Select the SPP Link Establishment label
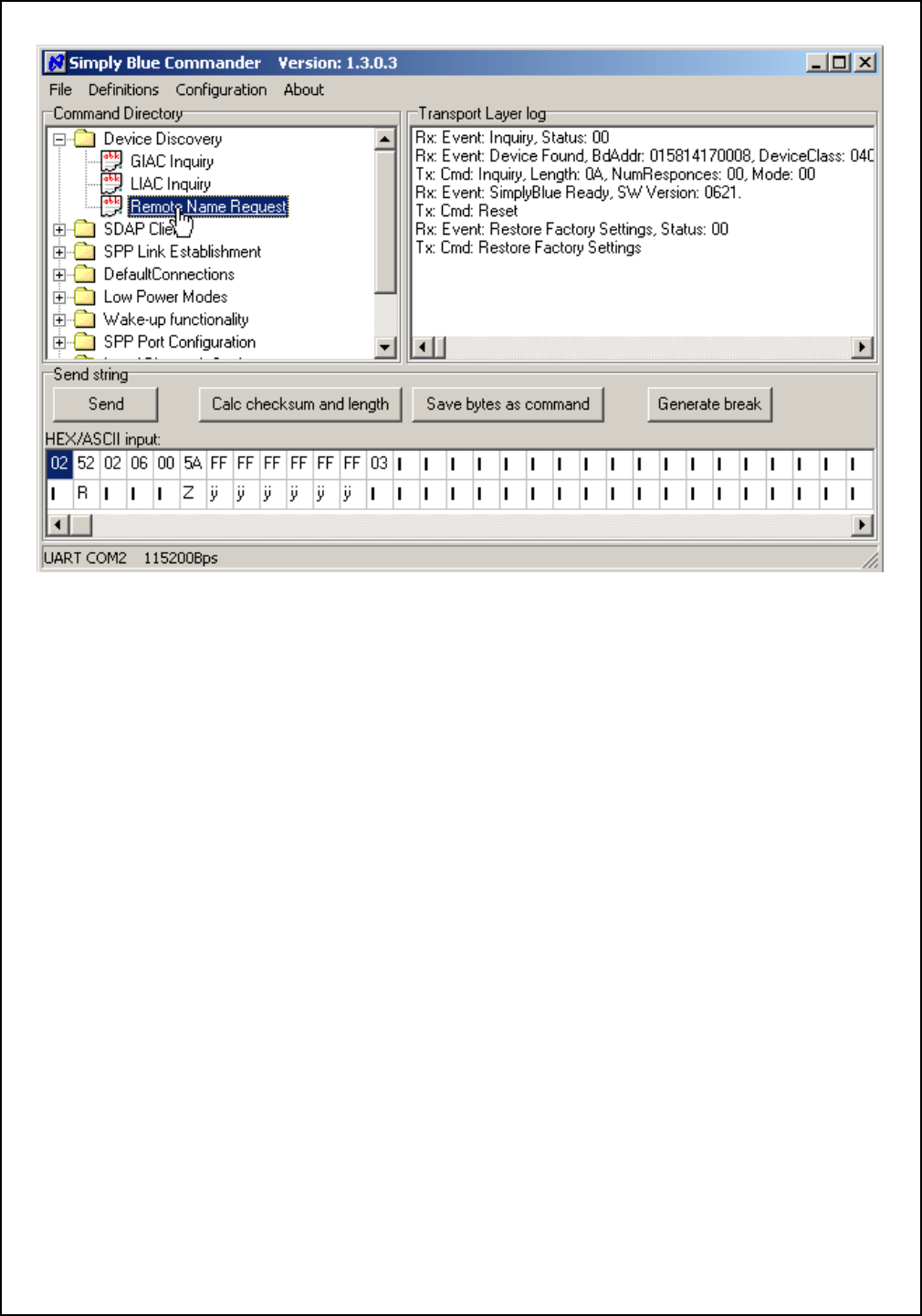 [183, 252]
